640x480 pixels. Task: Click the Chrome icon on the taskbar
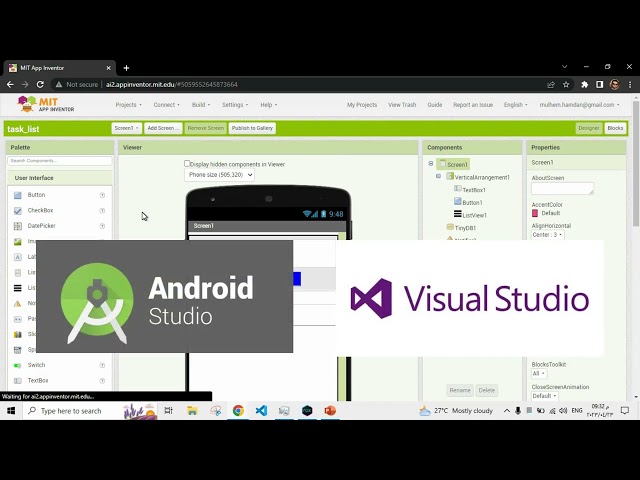pos(238,410)
